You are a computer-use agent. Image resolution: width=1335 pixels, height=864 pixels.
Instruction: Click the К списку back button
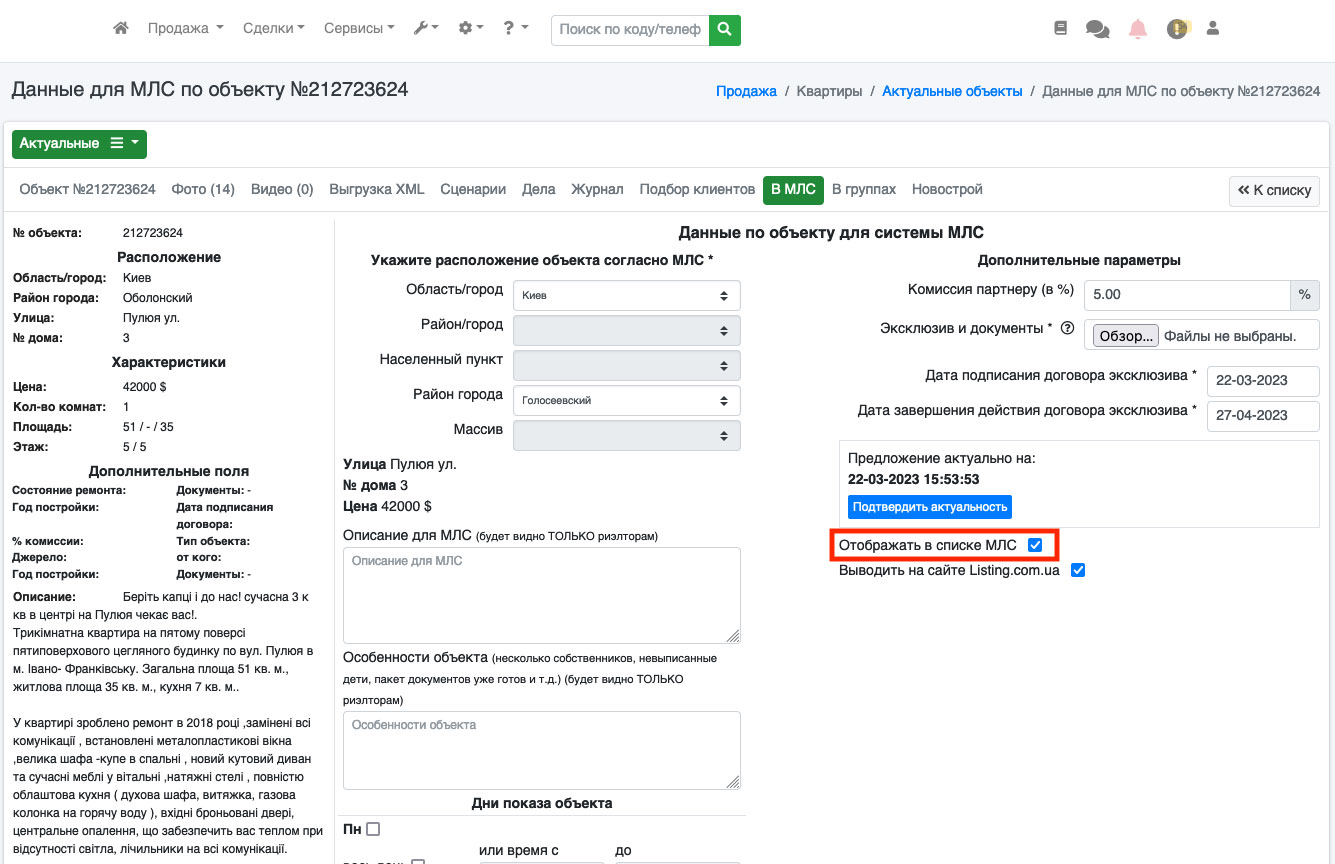point(1274,190)
